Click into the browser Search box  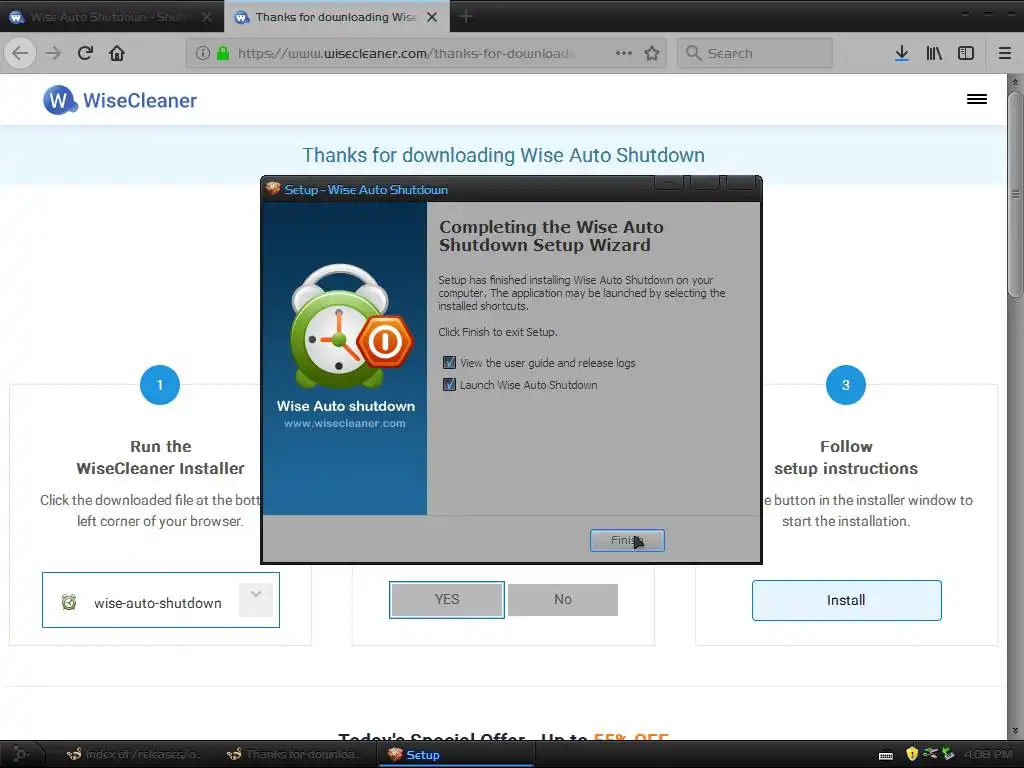(x=755, y=53)
